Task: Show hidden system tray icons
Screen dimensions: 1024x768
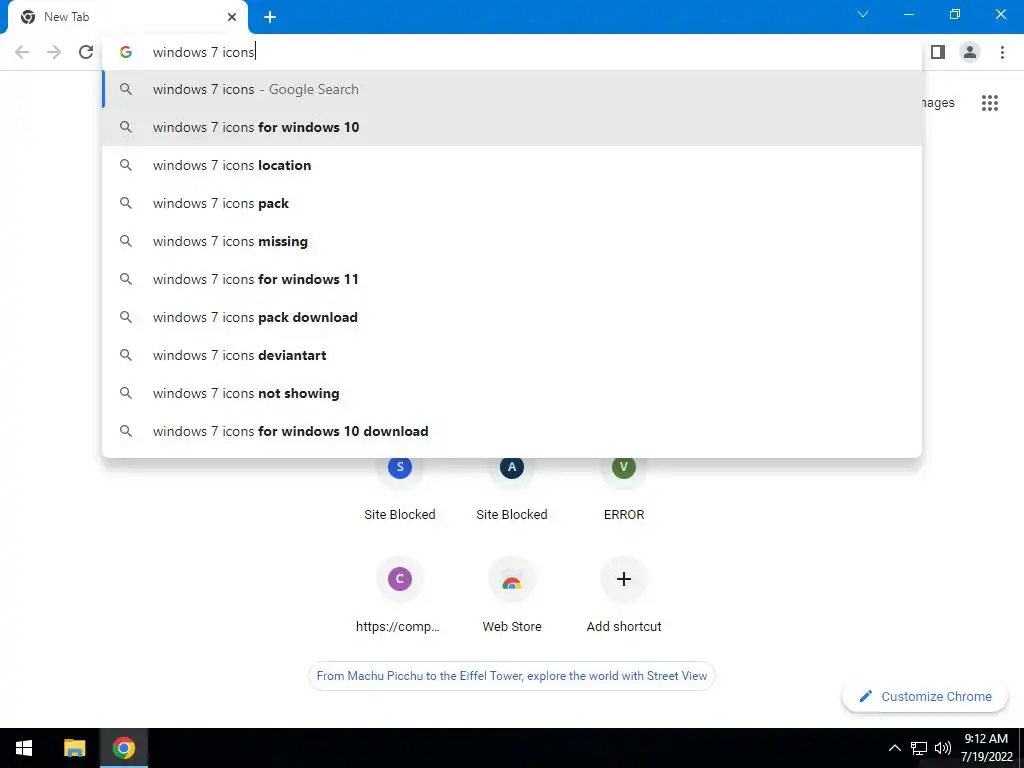Action: (x=895, y=748)
